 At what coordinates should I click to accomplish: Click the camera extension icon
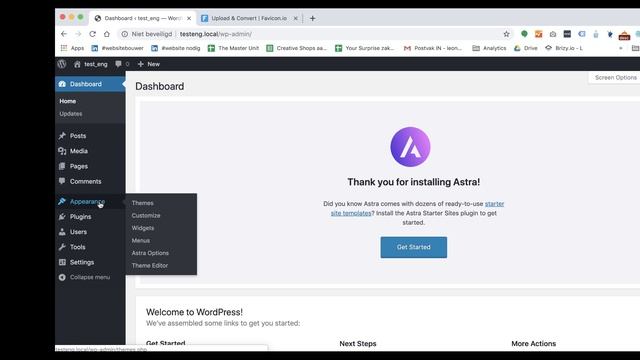[553, 34]
